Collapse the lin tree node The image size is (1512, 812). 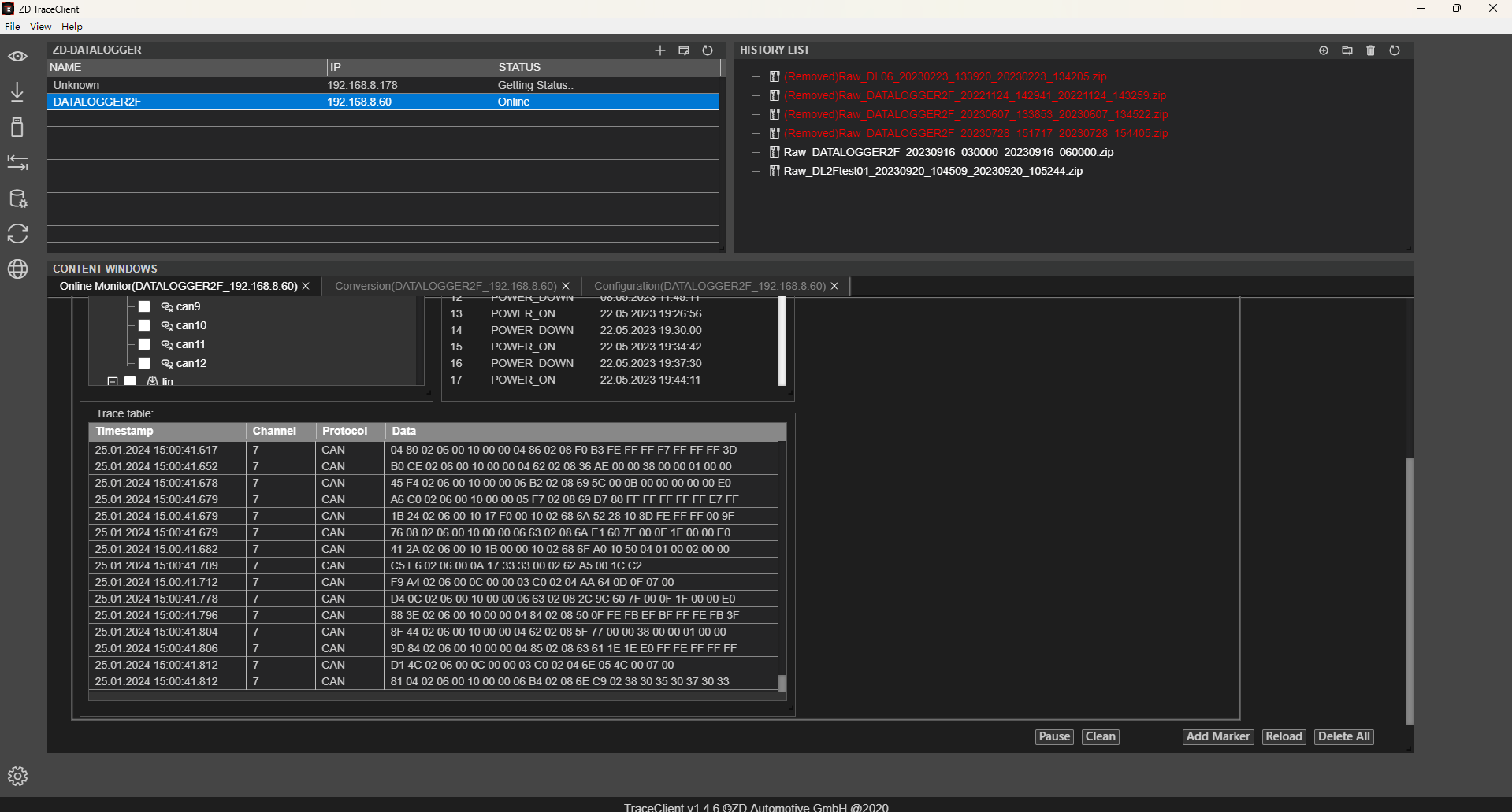[x=113, y=381]
